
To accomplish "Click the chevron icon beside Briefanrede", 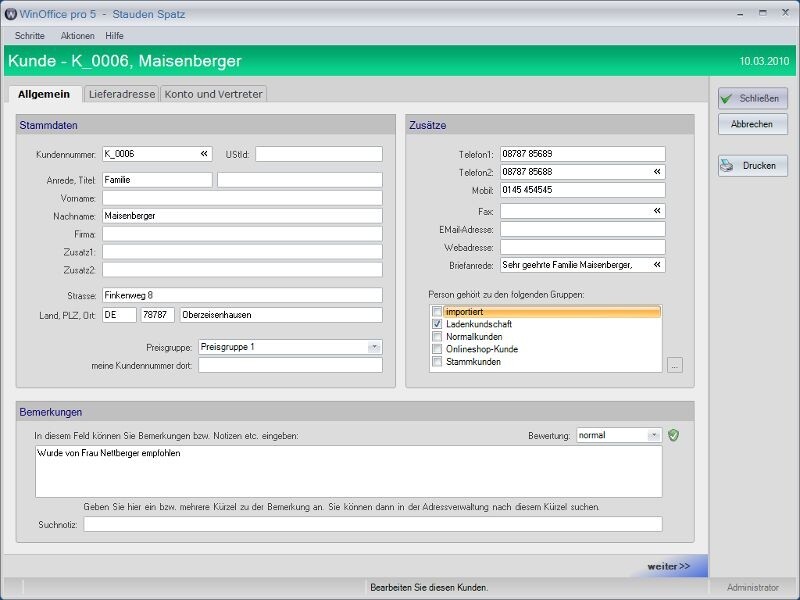I will (656, 265).
